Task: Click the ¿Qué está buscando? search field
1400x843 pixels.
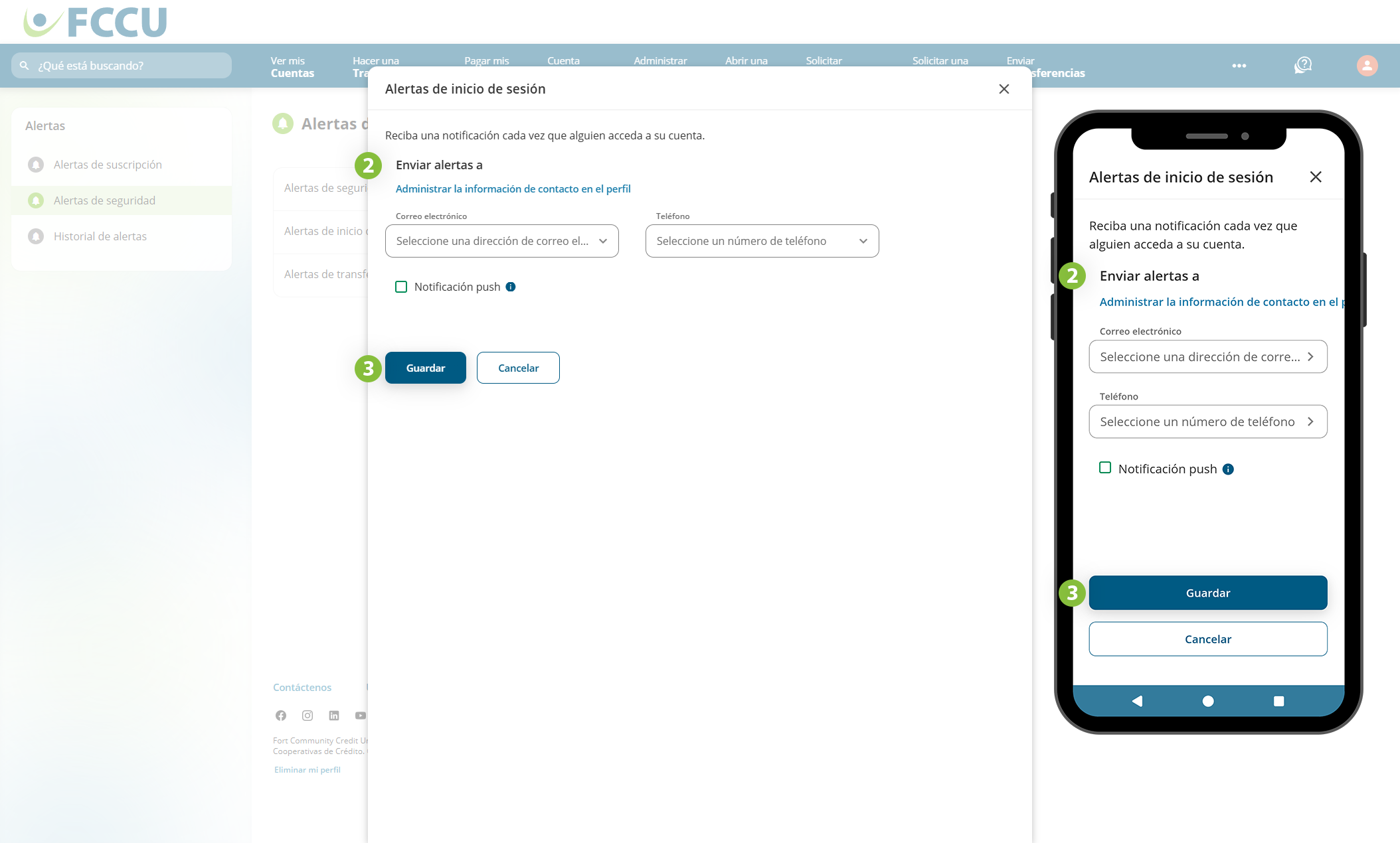Action: [x=122, y=66]
